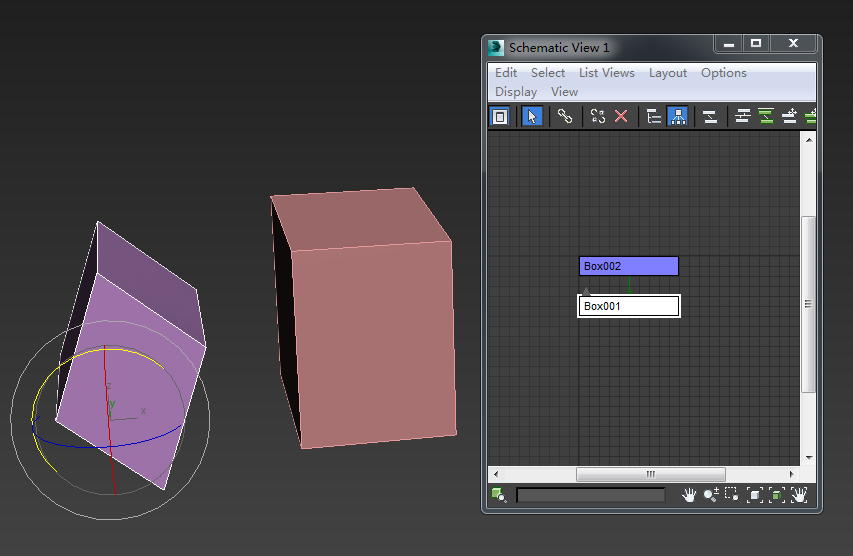Switch to References Mode layout
The width and height of the screenshot is (853, 556).
[677, 116]
